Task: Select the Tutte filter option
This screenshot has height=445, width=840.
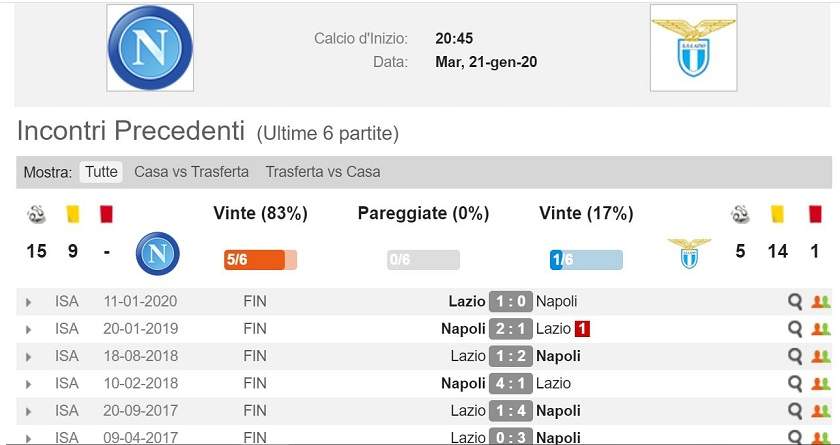Action: point(101,172)
